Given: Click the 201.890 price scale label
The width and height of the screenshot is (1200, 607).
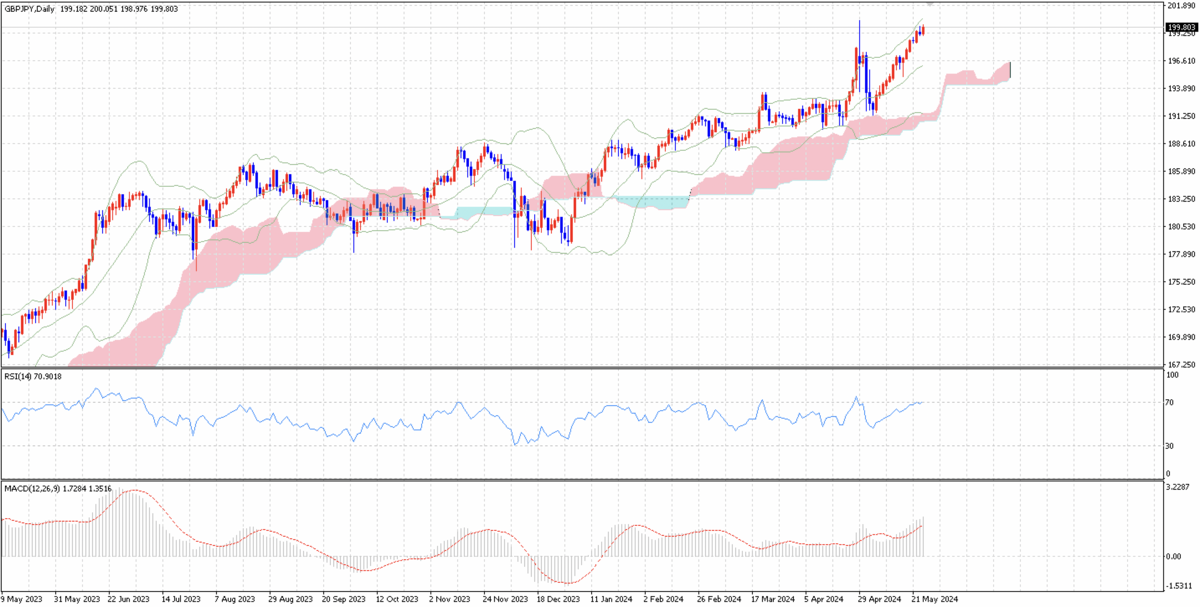Looking at the screenshot, I should coord(1182,6).
